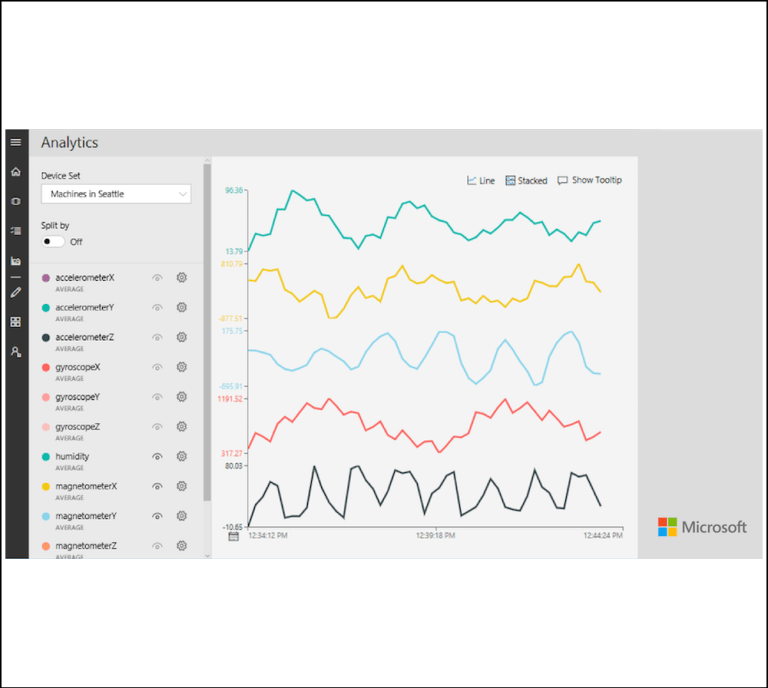Open the hamburger navigation menu
Viewport: 768px width, 688px height.
tap(16, 142)
